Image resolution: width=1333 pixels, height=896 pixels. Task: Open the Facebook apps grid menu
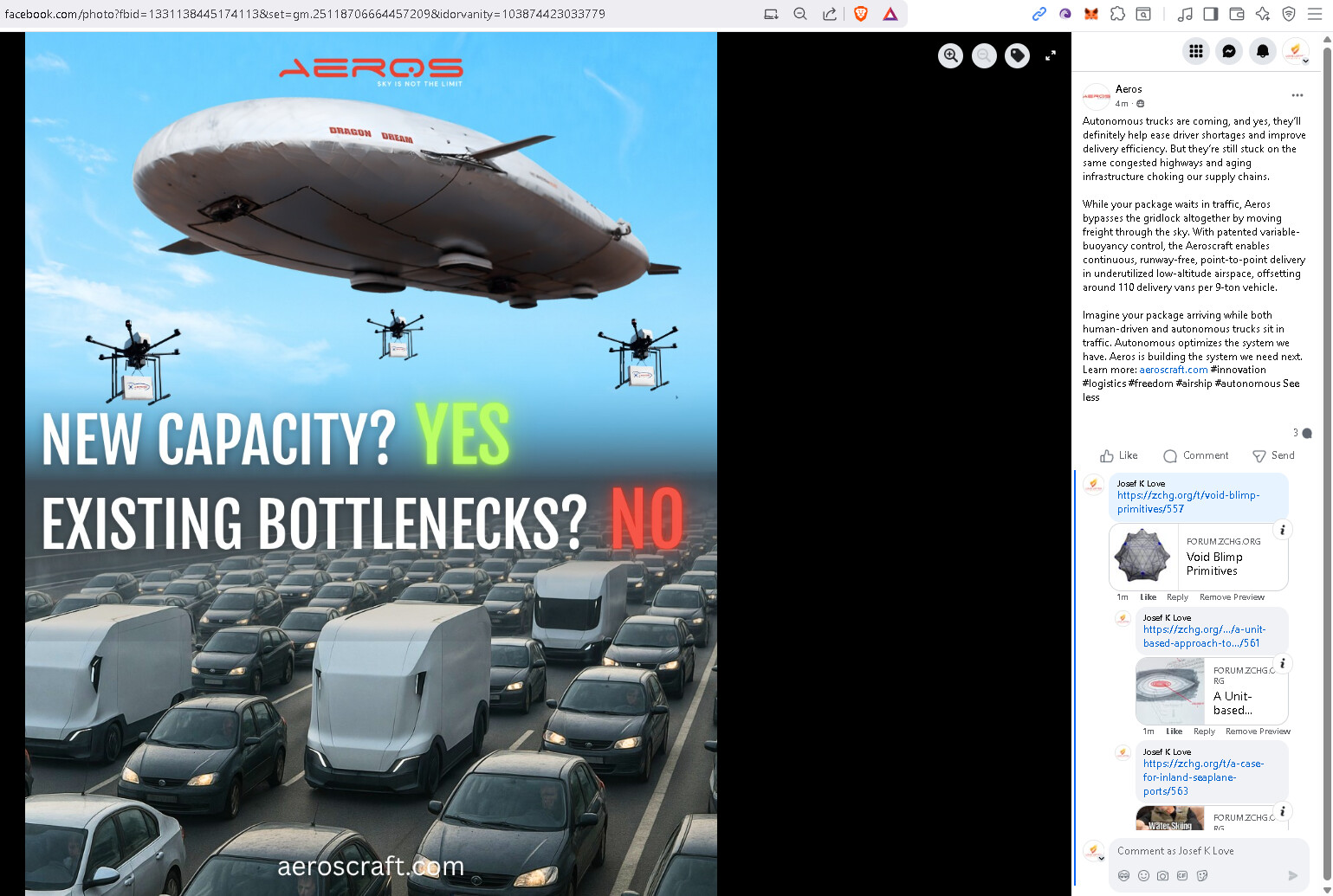(x=1195, y=51)
